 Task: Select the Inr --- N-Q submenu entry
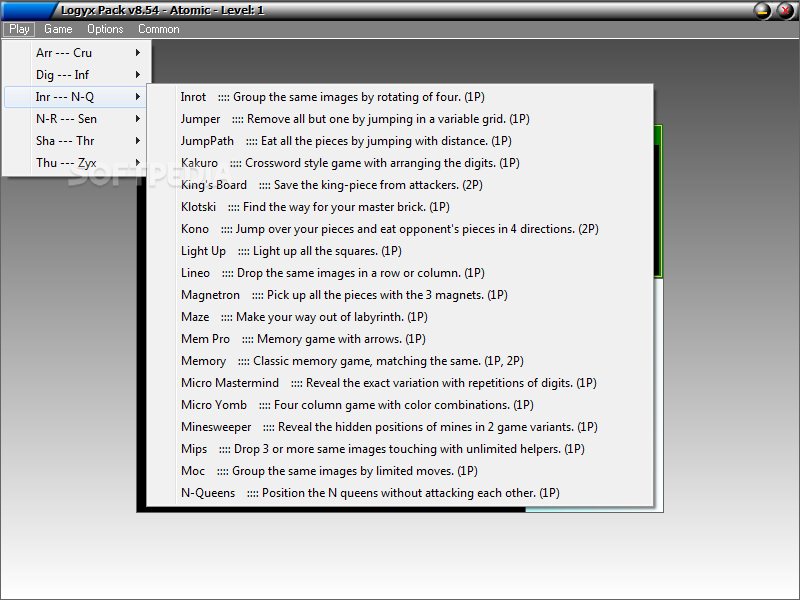click(75, 96)
